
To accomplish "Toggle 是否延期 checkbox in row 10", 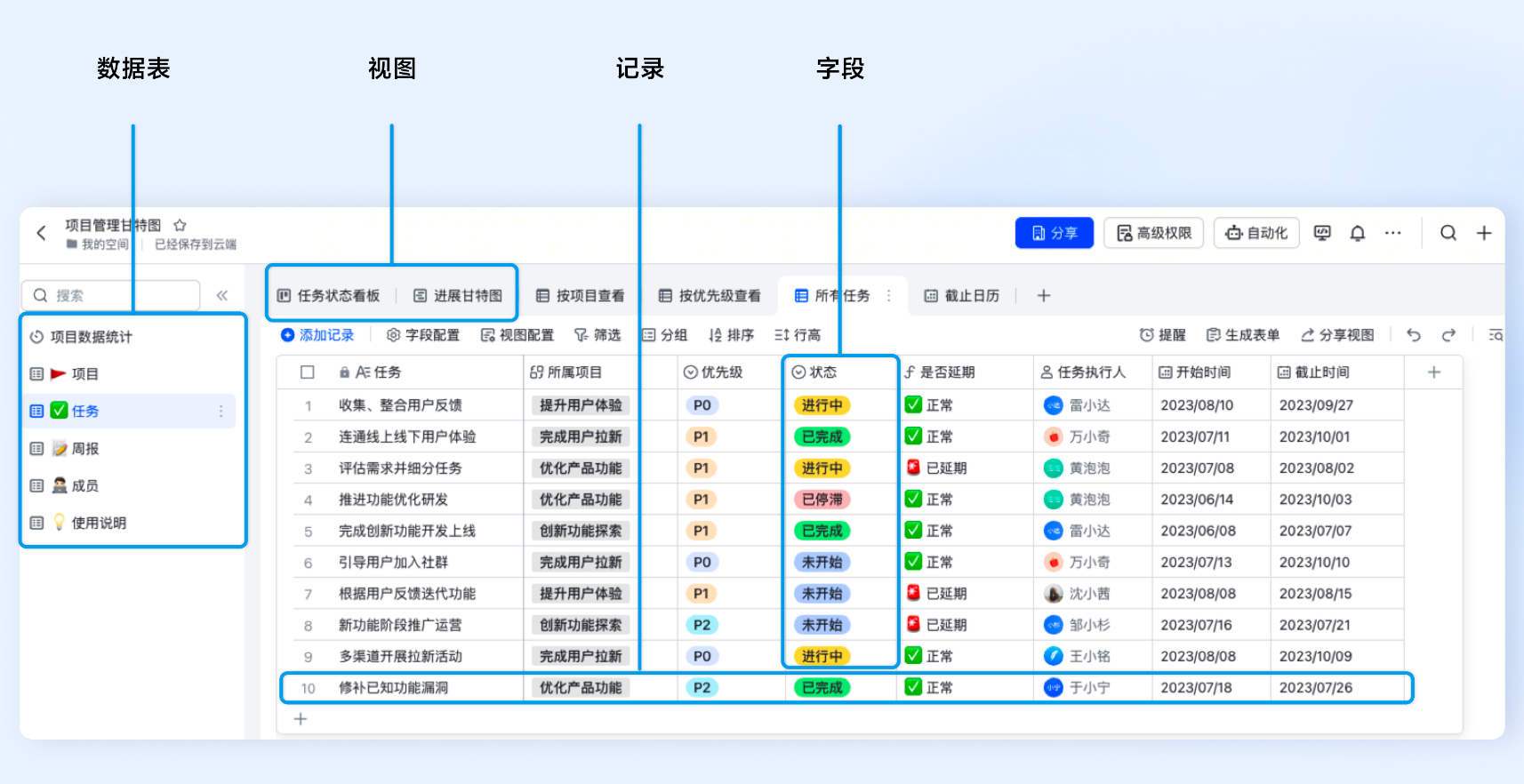I will pyautogui.click(x=913, y=687).
